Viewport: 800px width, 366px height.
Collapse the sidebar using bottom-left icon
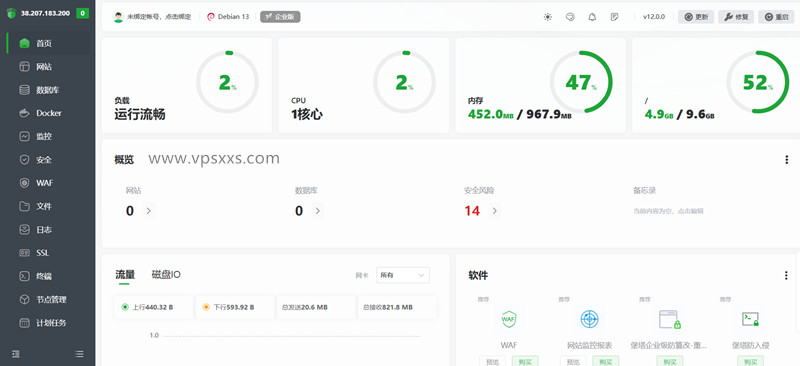[x=16, y=354]
